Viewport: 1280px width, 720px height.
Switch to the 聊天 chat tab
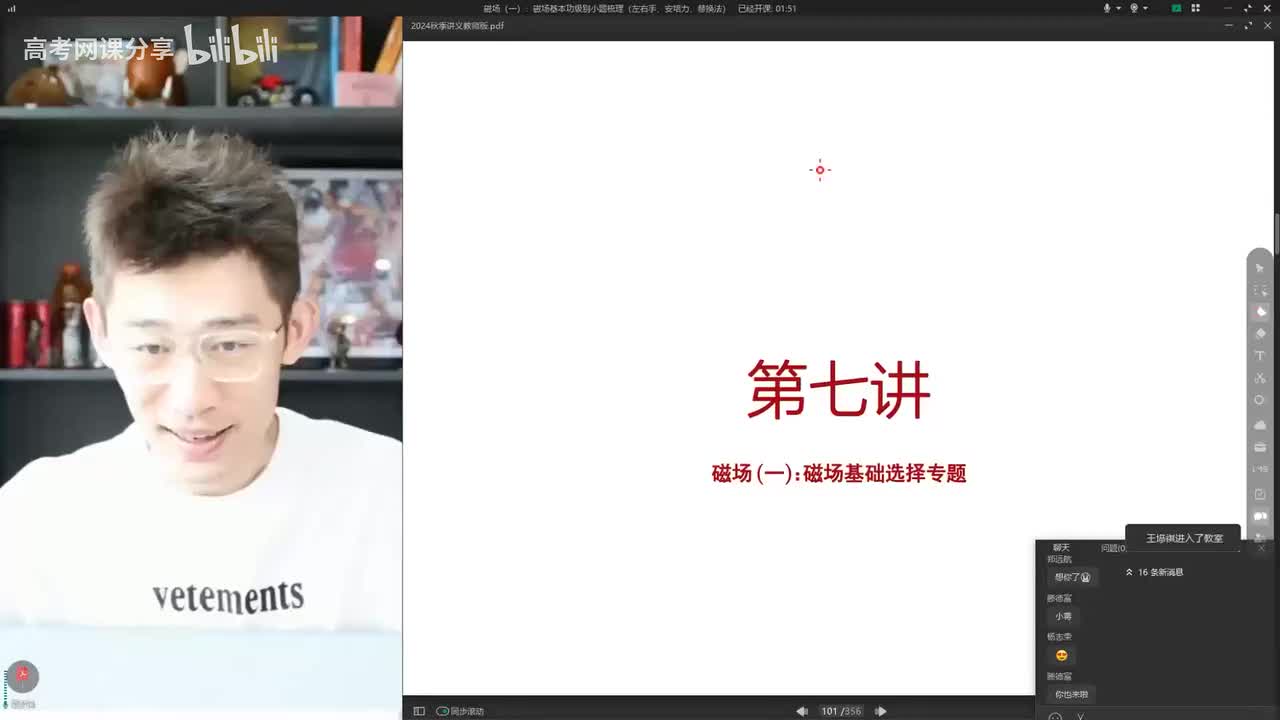[1061, 548]
